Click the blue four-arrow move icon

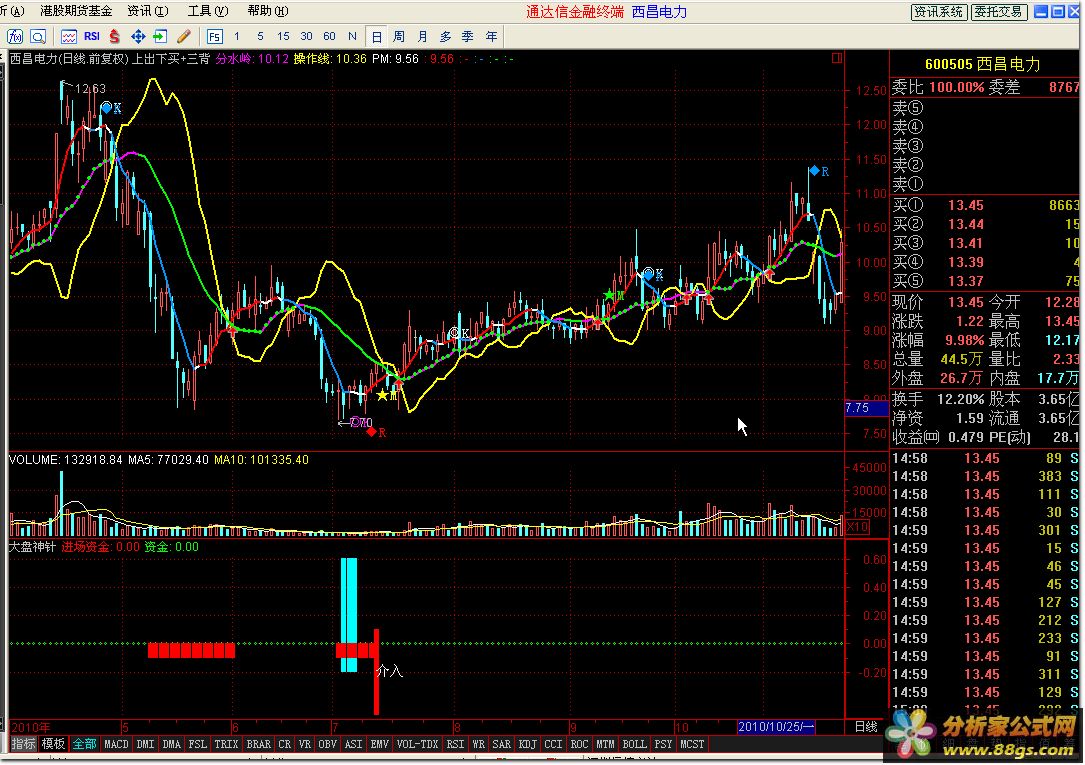click(x=138, y=37)
